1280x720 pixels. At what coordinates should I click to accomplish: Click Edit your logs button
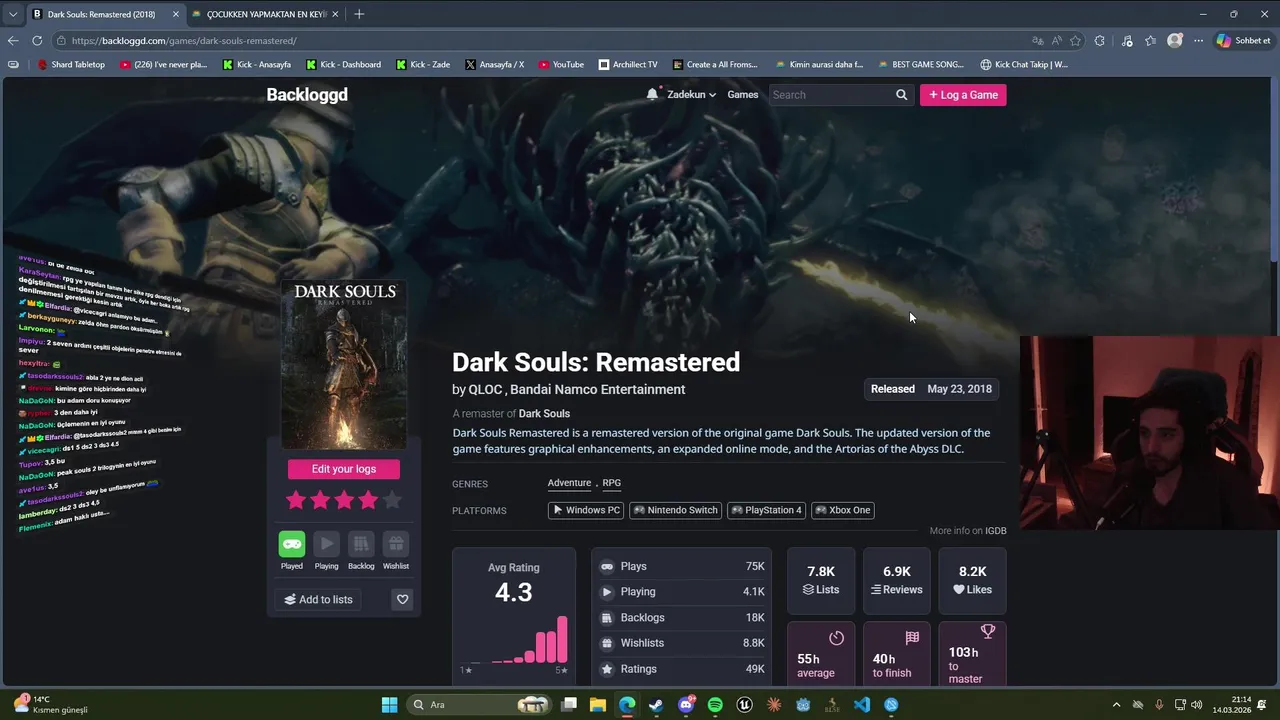pos(344,469)
